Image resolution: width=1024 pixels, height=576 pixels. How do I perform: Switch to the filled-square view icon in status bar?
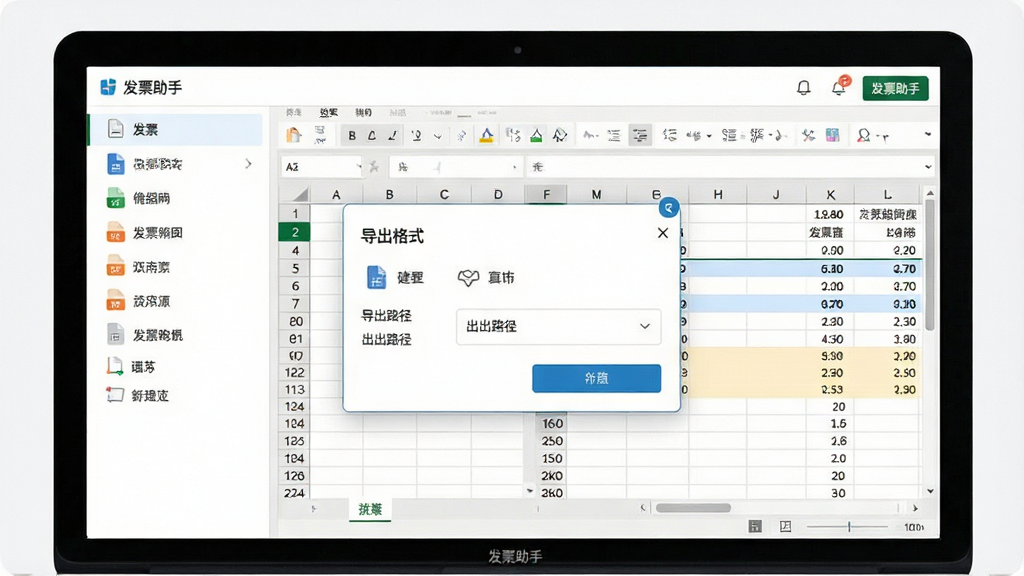coord(755,526)
